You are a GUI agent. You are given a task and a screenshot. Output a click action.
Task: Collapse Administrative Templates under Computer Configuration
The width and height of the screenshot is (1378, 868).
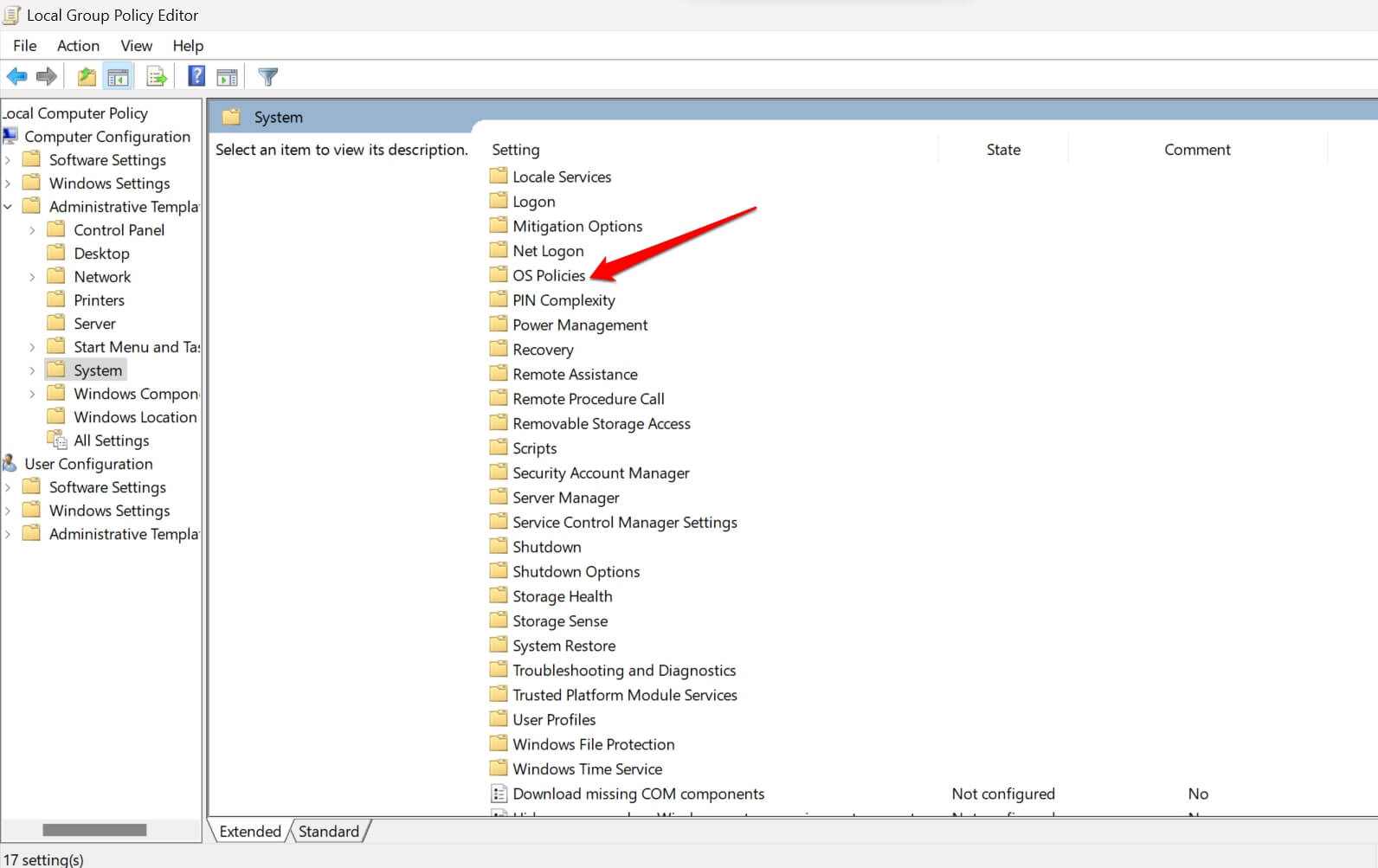point(8,206)
